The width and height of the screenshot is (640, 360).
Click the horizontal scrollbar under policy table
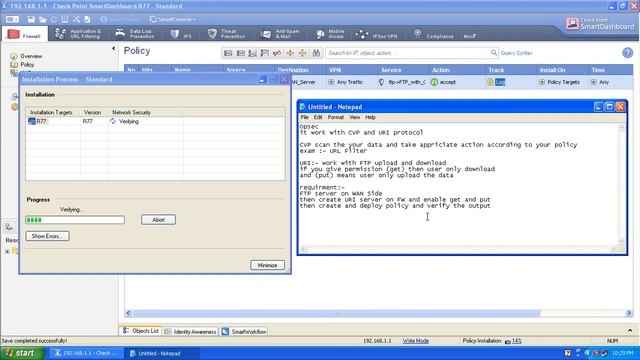(336, 313)
